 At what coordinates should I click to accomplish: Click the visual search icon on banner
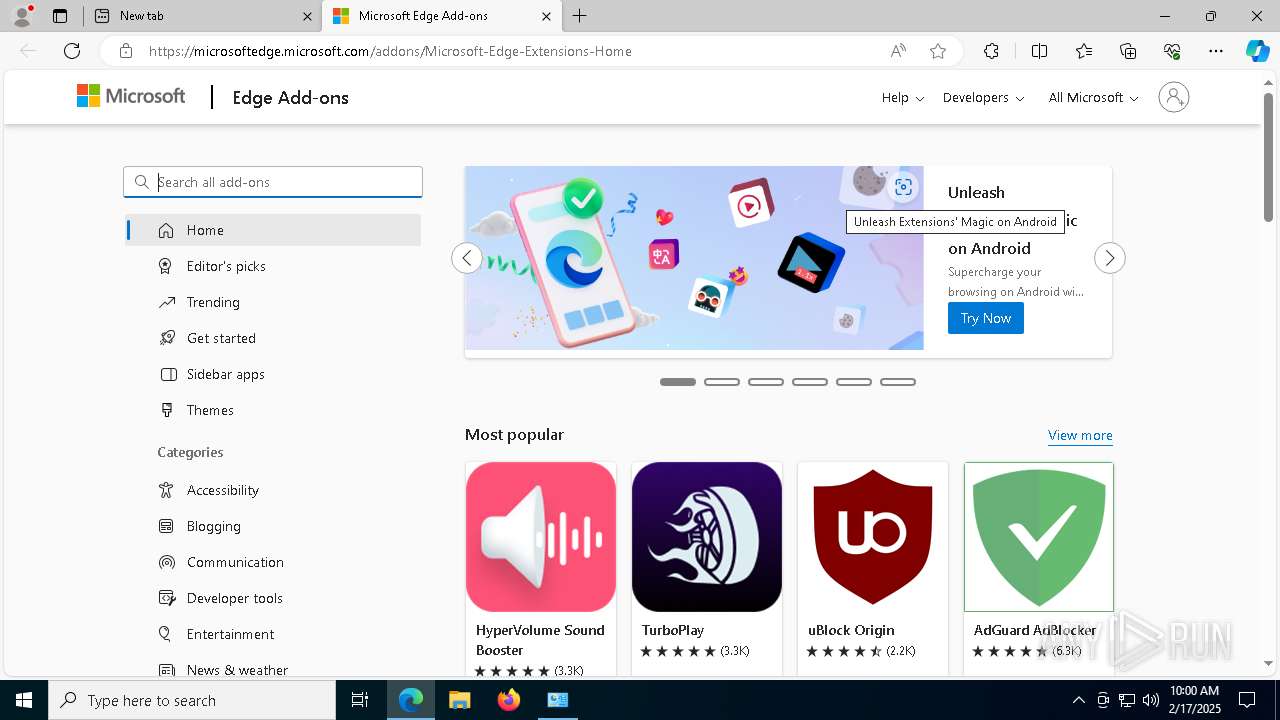pos(903,187)
